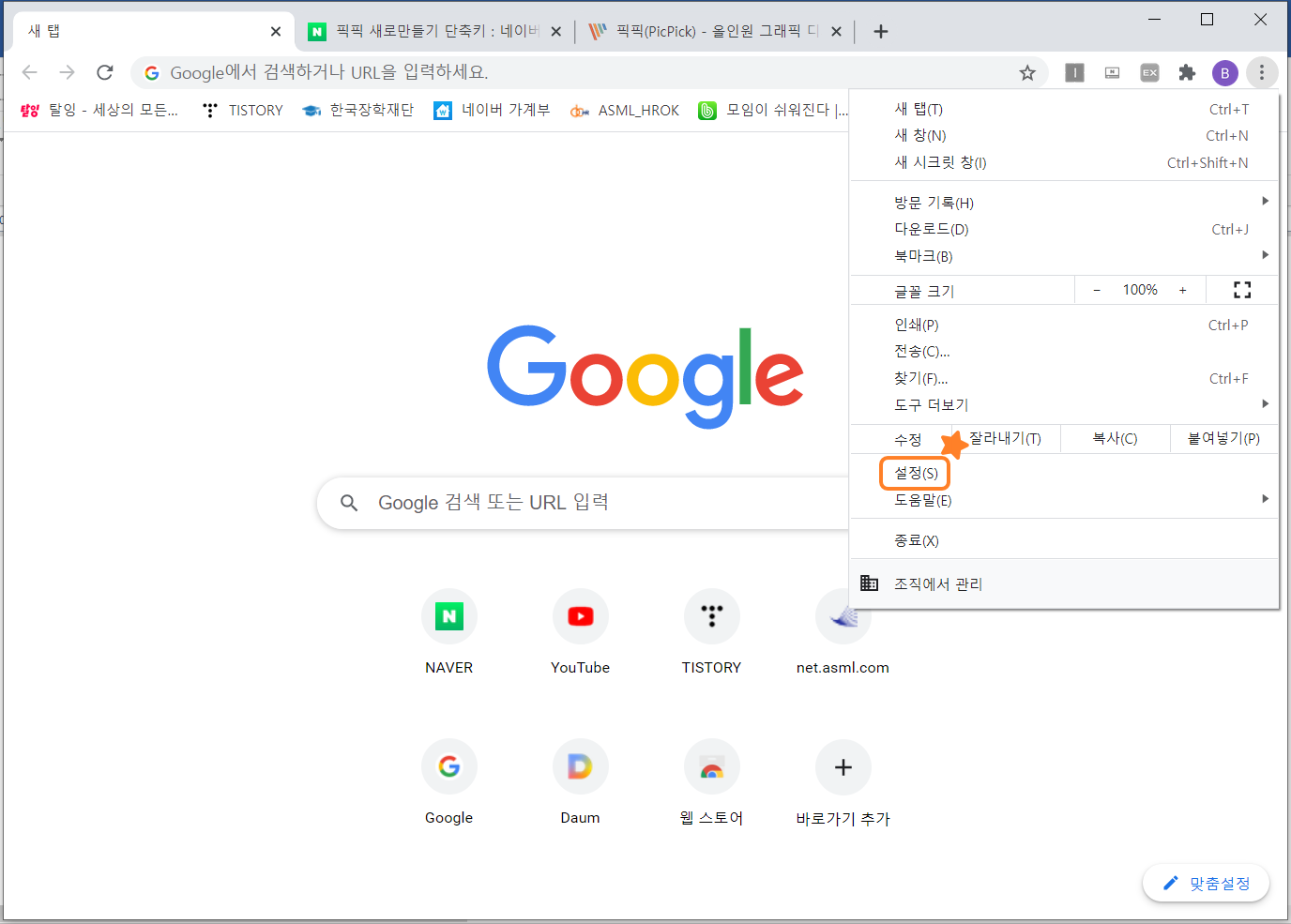1291x924 pixels.
Task: Click the search magnifier icon
Action: (349, 503)
